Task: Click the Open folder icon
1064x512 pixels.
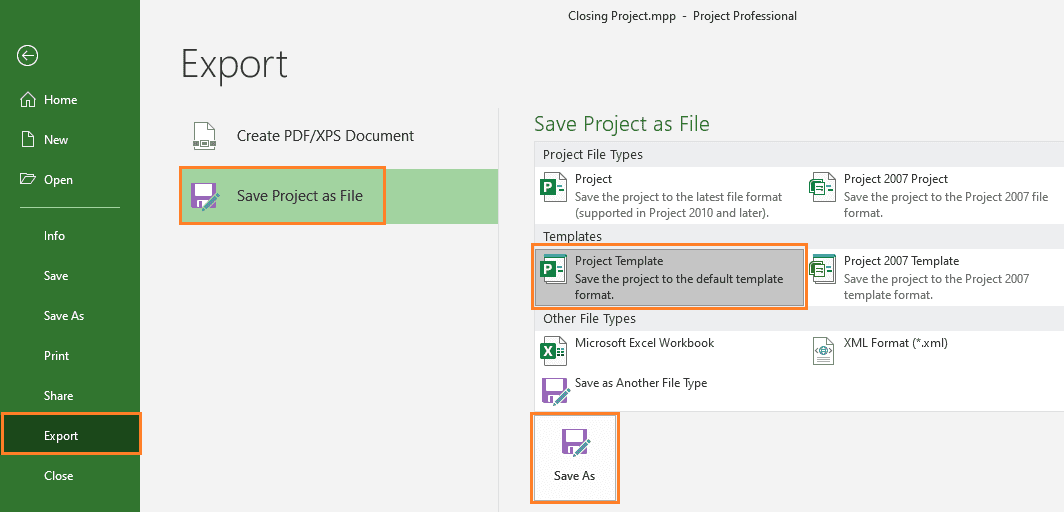Action: [x=28, y=179]
